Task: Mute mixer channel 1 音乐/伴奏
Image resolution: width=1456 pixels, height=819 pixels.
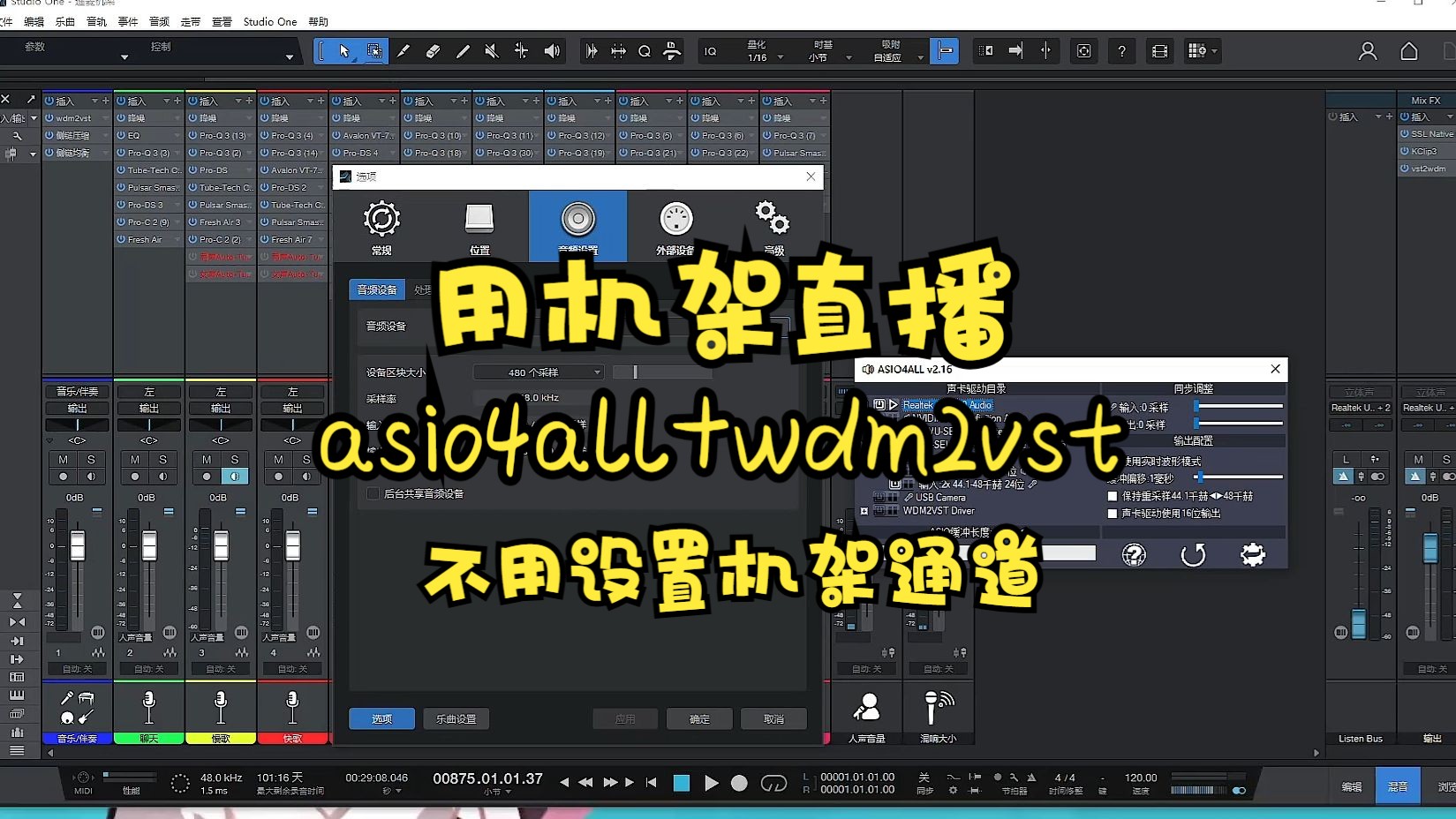Action: [x=64, y=460]
